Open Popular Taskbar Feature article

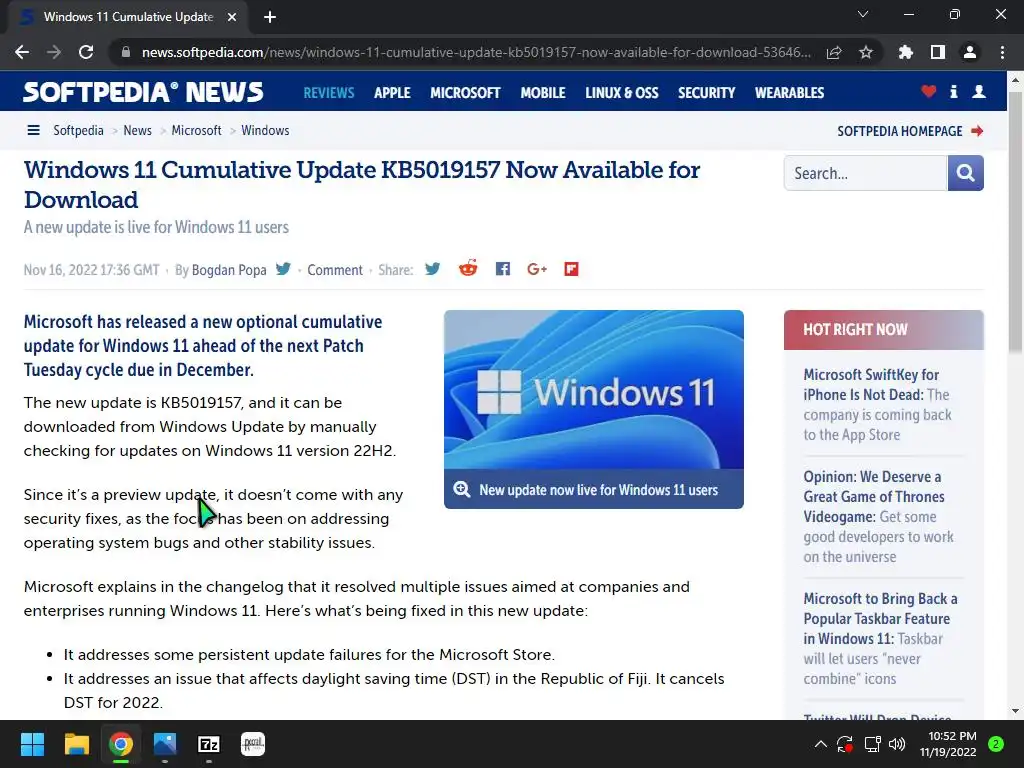880,638
